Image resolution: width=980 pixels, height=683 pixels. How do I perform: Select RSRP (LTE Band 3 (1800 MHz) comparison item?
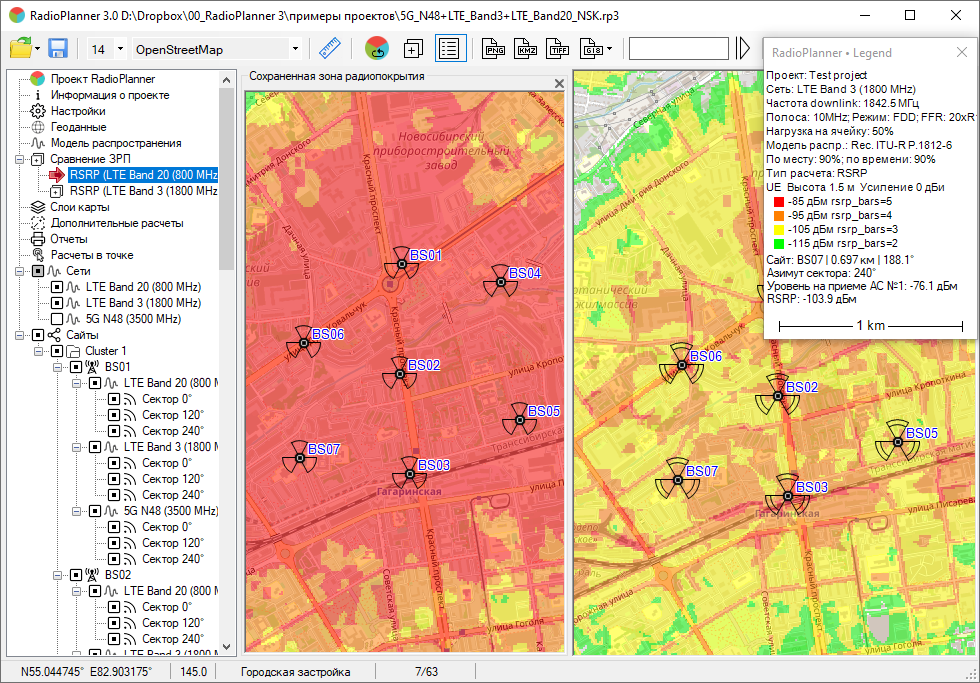pyautogui.click(x=143, y=191)
